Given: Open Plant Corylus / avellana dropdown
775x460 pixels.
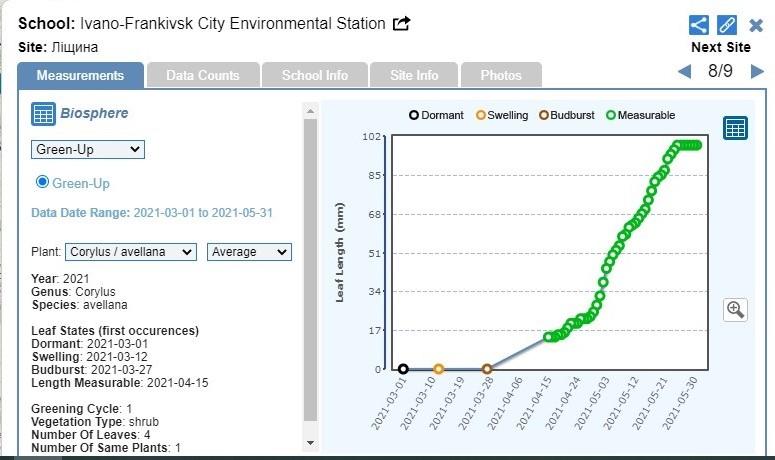Looking at the screenshot, I should click(x=130, y=252).
